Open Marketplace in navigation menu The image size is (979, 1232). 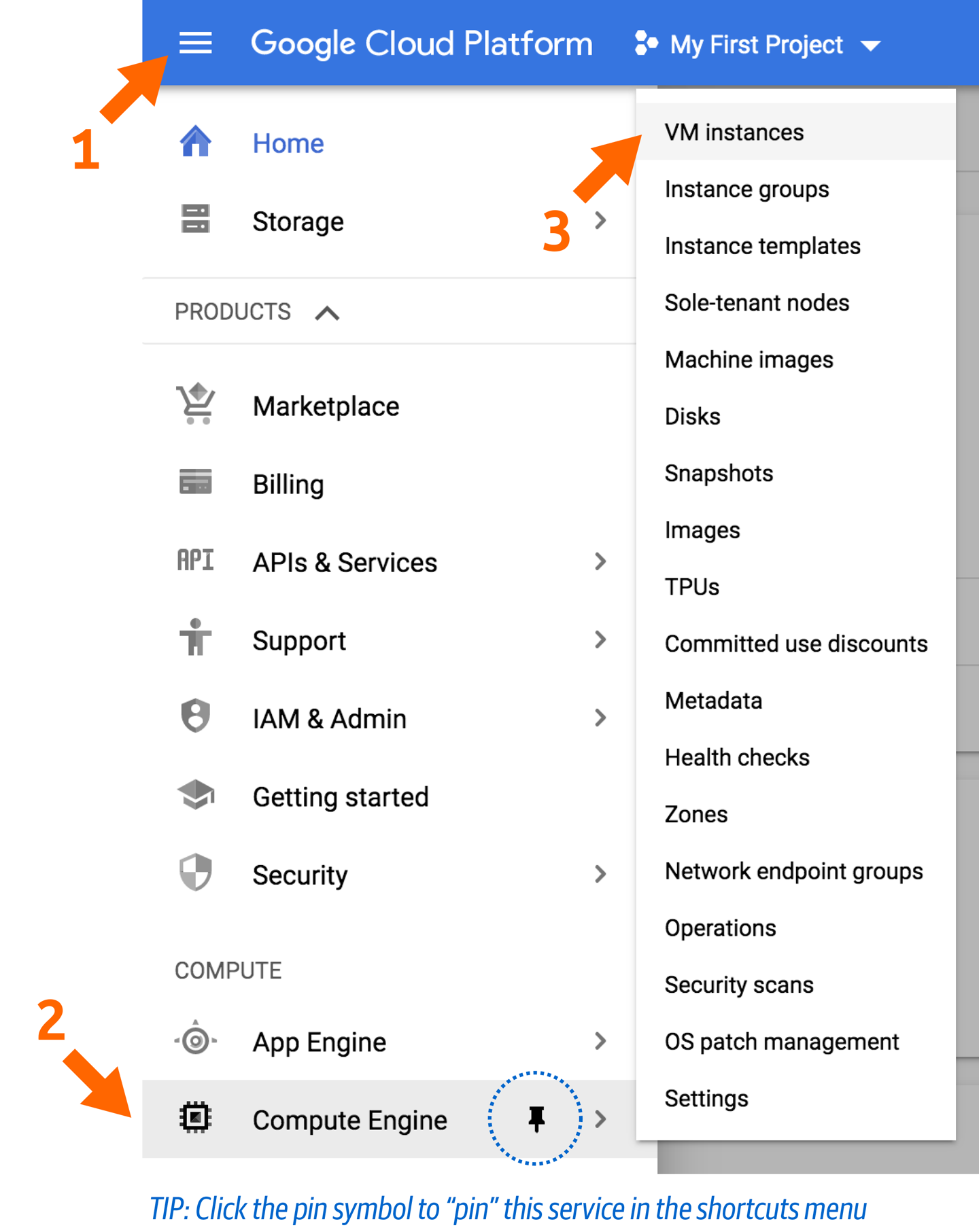tap(326, 406)
